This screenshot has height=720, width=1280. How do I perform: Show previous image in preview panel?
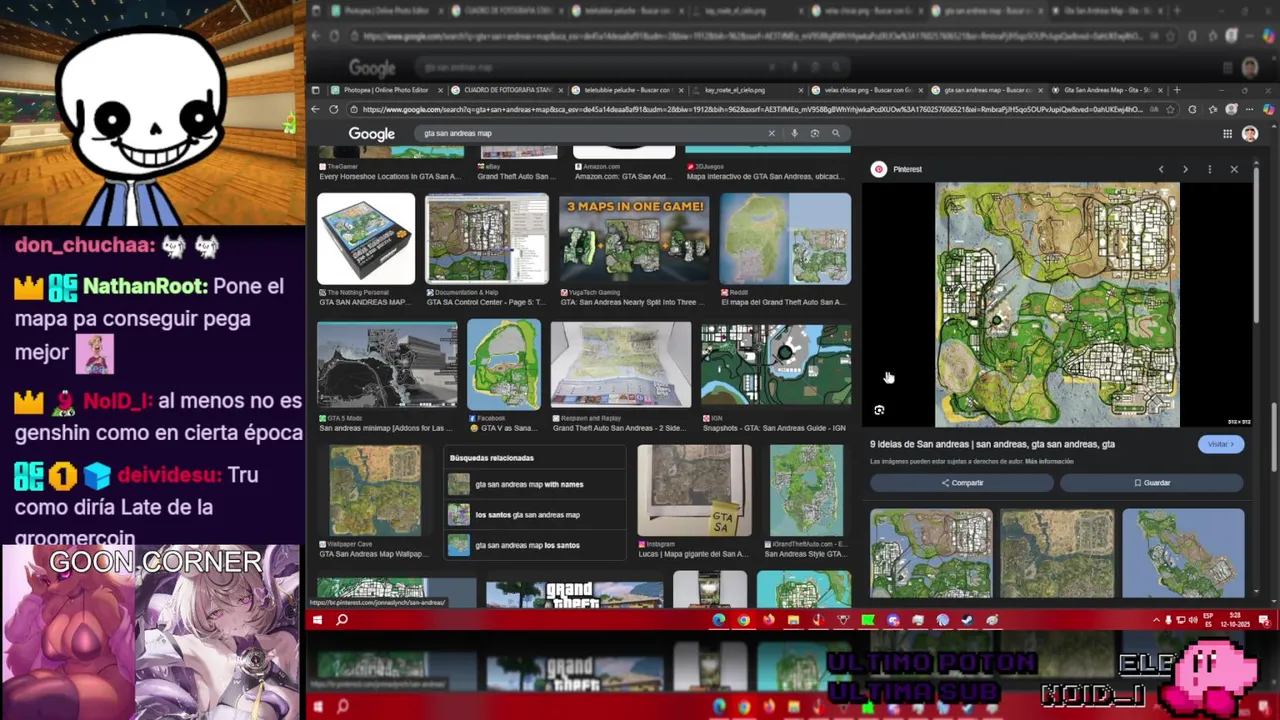pos(1161,169)
